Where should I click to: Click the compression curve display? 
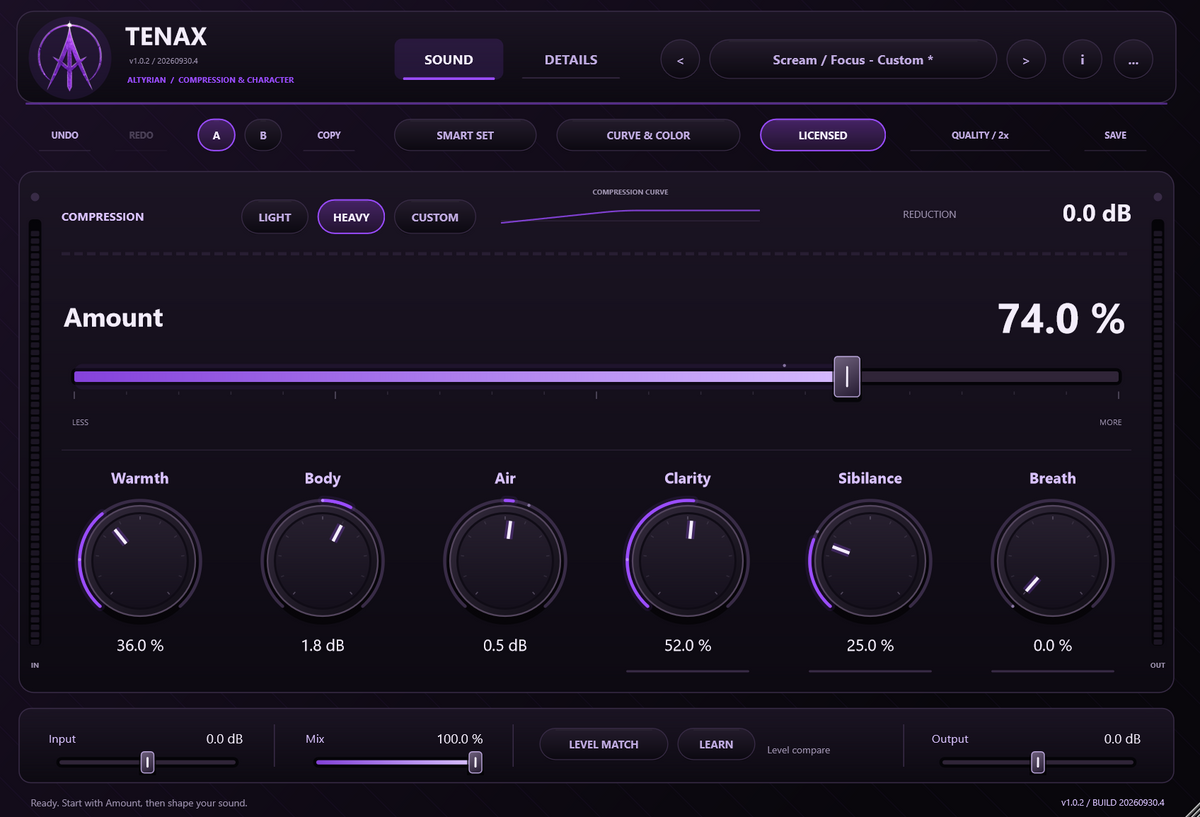pos(630,214)
